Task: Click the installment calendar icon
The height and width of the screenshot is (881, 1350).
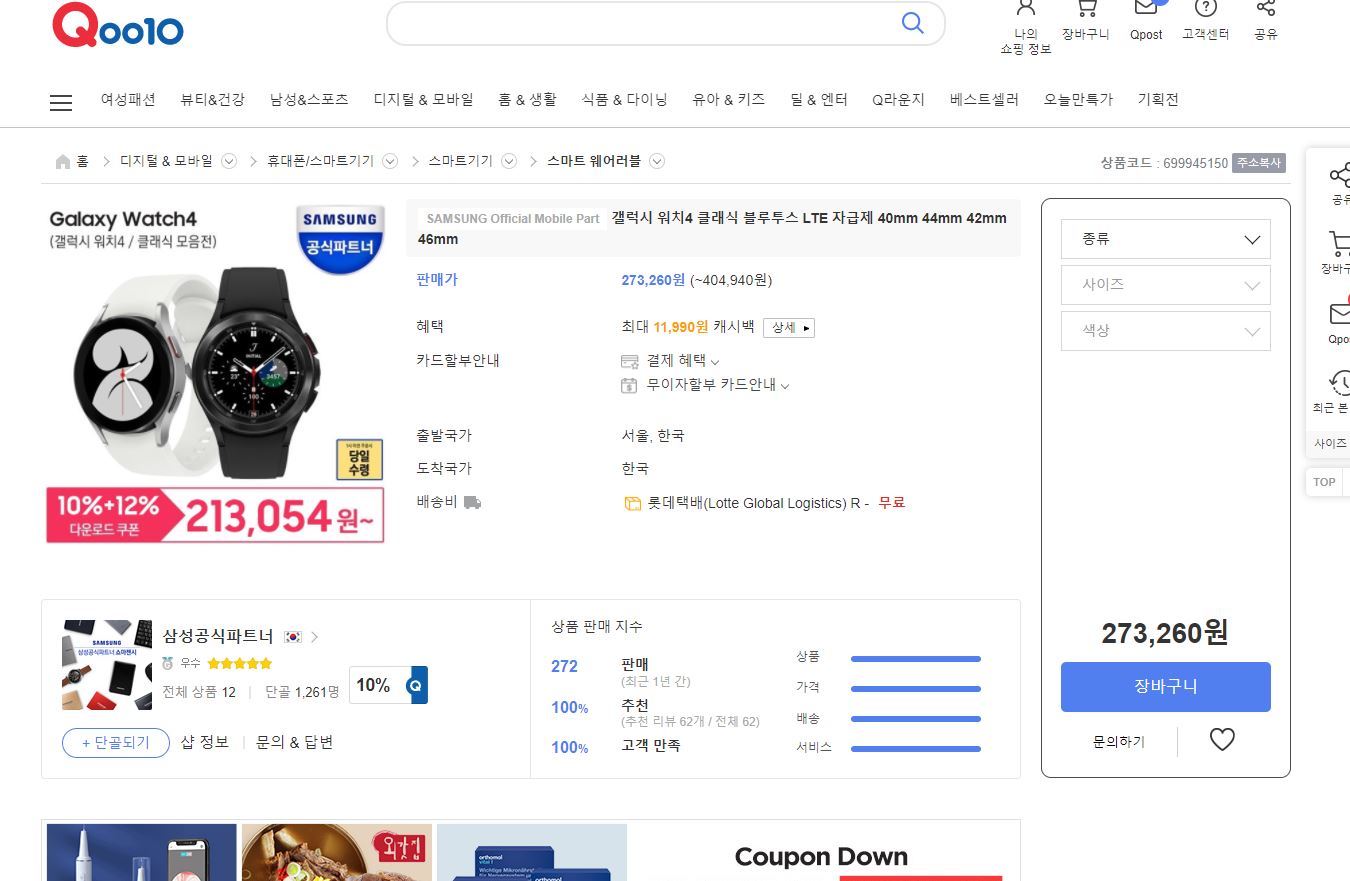Action: tap(629, 385)
